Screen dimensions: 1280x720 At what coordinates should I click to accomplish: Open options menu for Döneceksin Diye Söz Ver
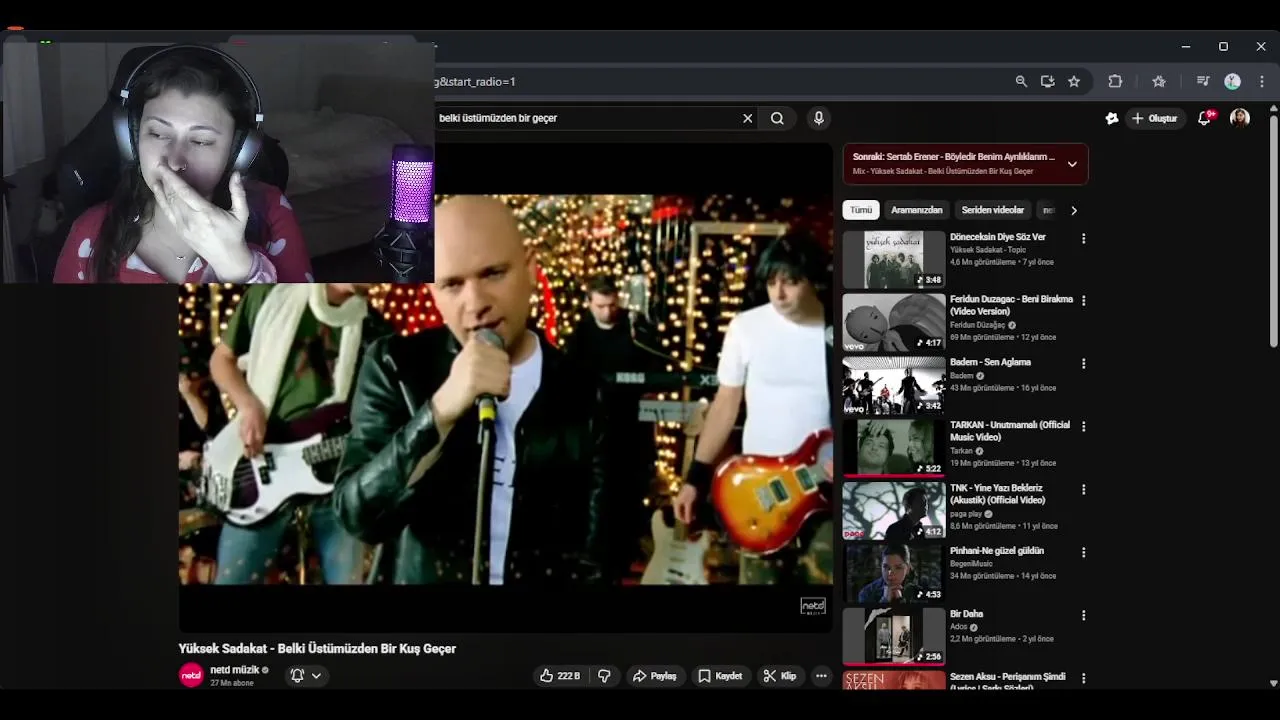click(x=1083, y=239)
